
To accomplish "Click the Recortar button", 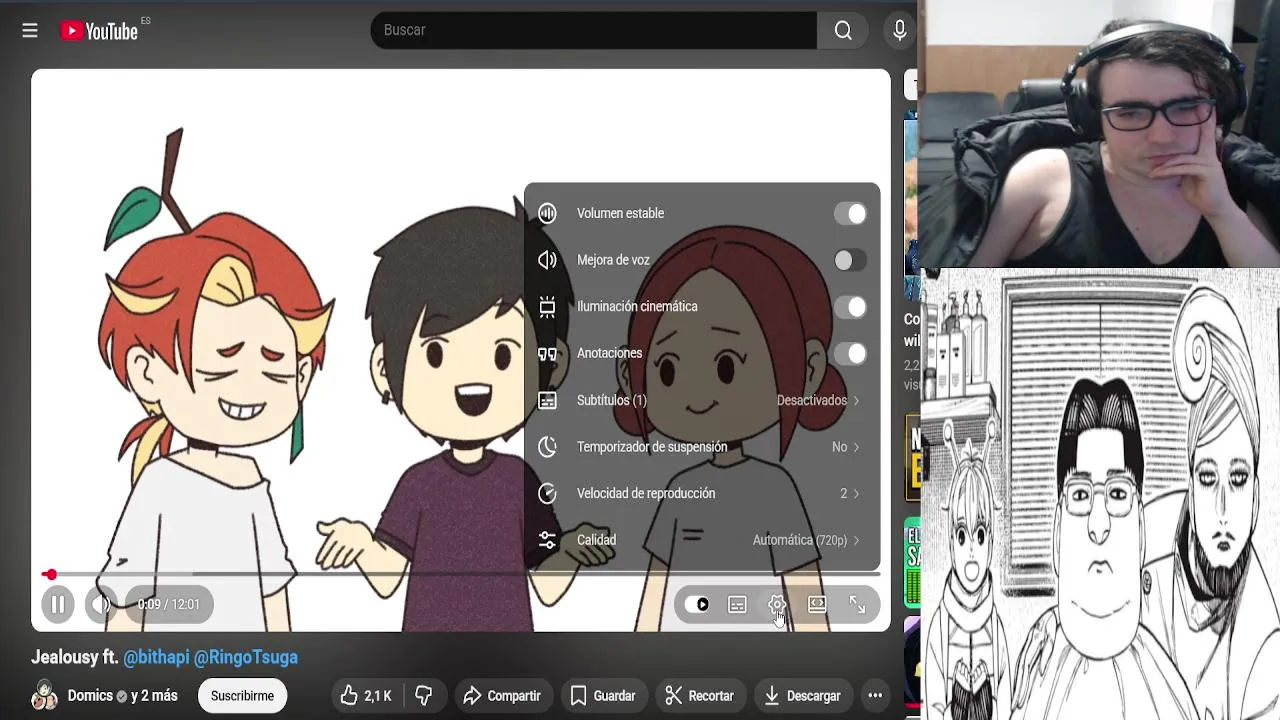I will click(700, 696).
